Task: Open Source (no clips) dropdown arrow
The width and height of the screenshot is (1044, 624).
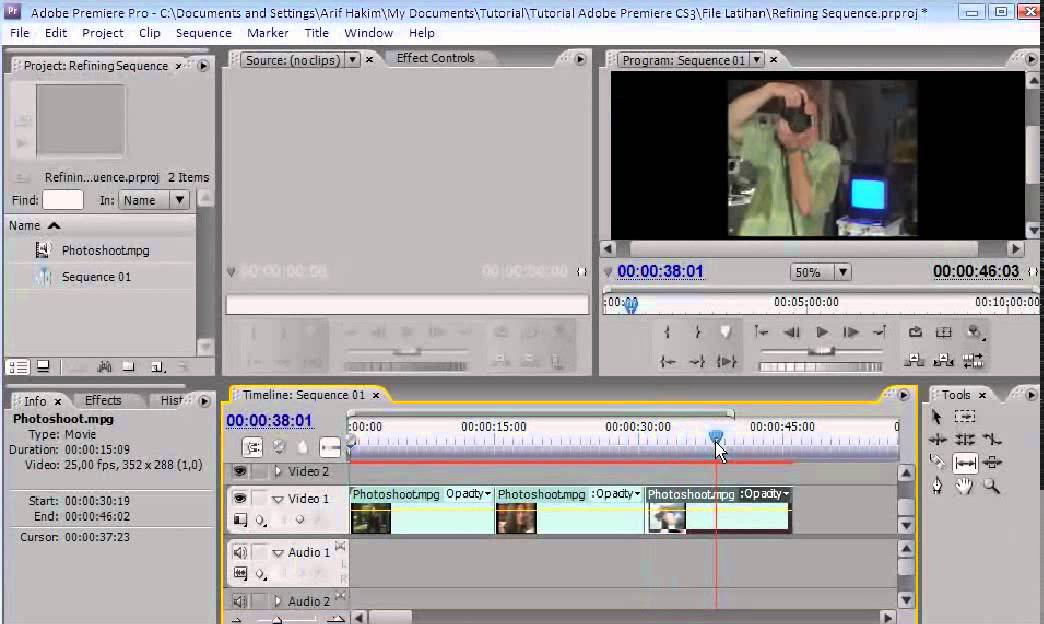Action: pos(353,60)
